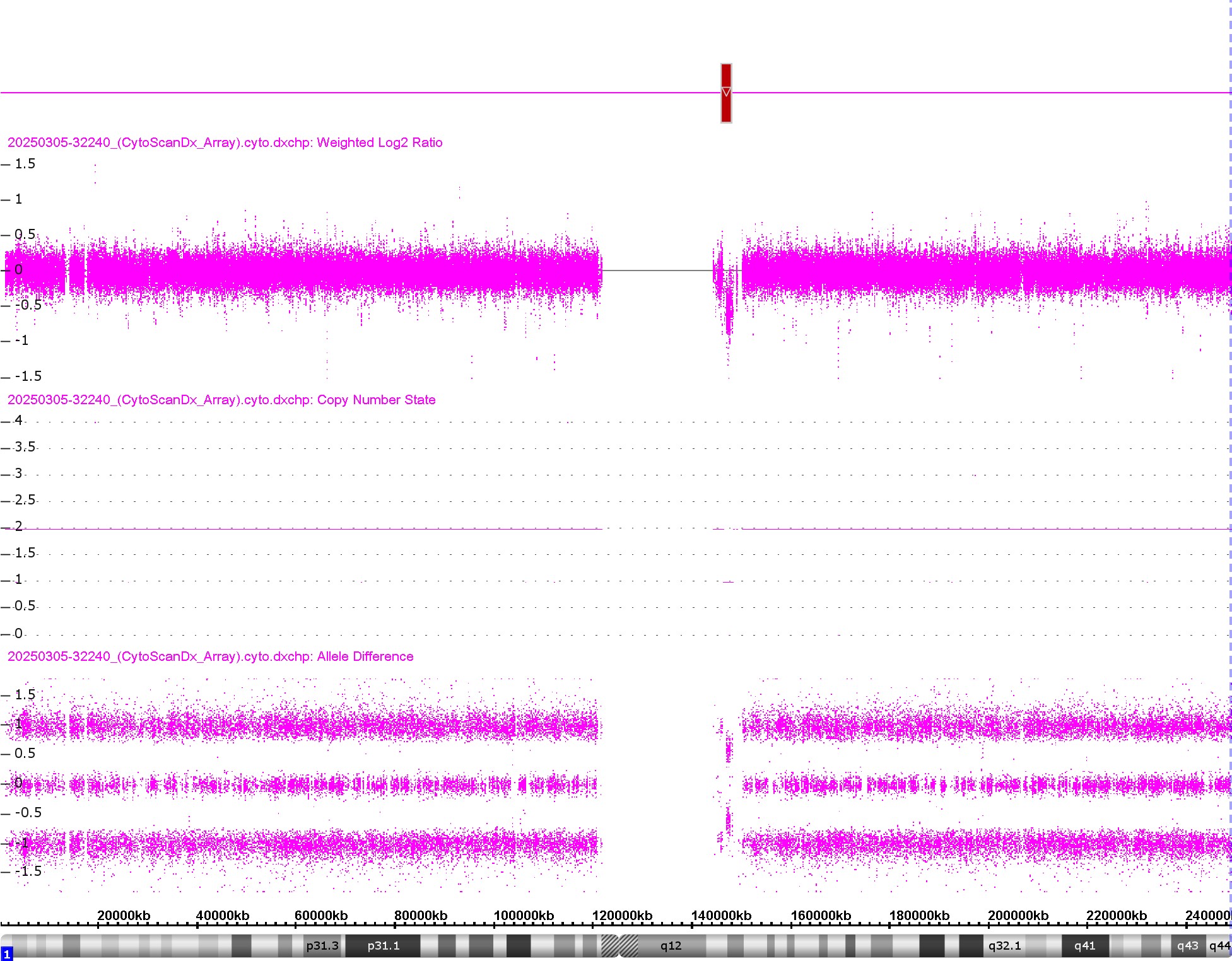Click the blue chromosome 1 label box

pos(7,954)
